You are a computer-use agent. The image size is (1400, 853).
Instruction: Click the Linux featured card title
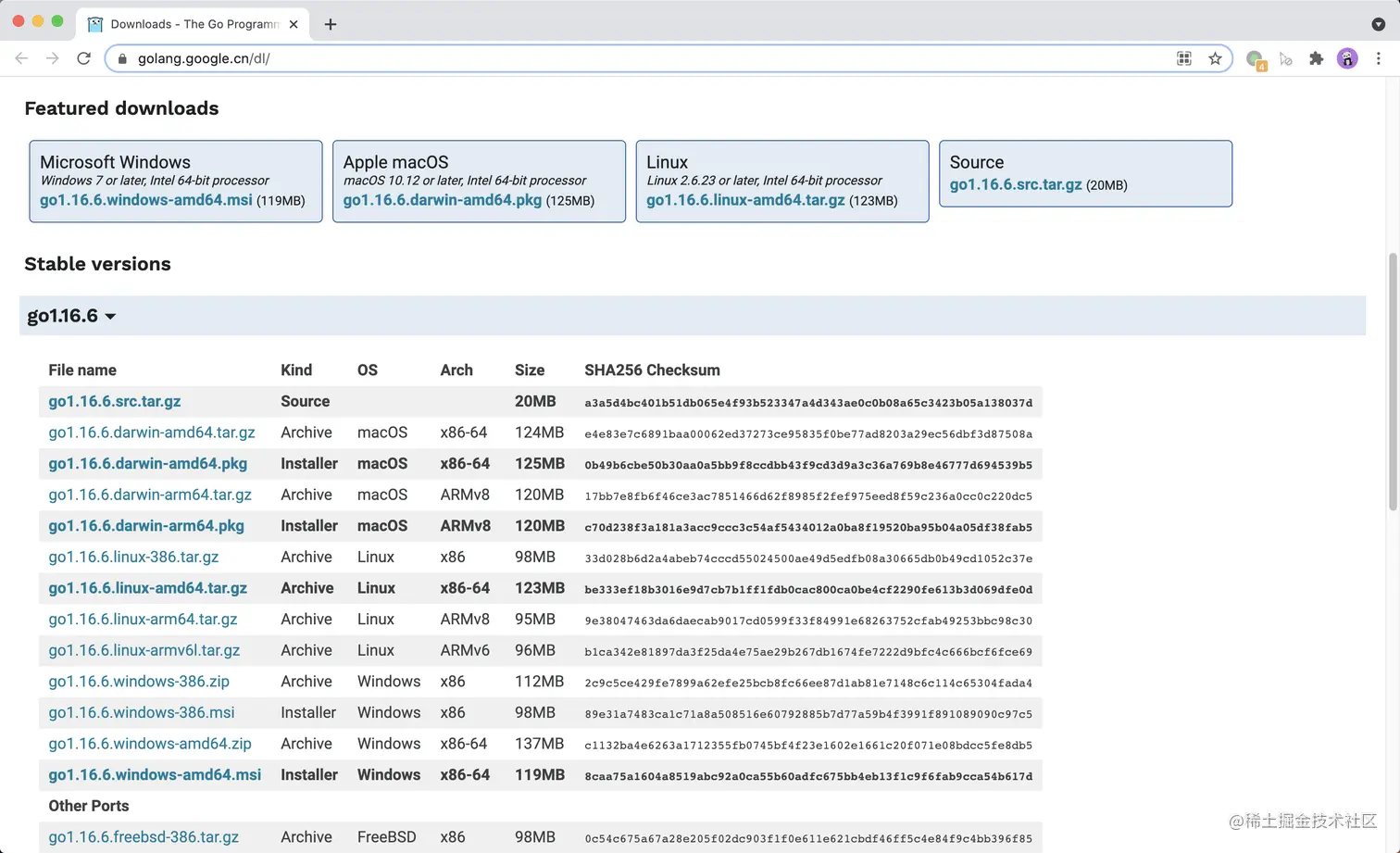pyautogui.click(x=667, y=162)
